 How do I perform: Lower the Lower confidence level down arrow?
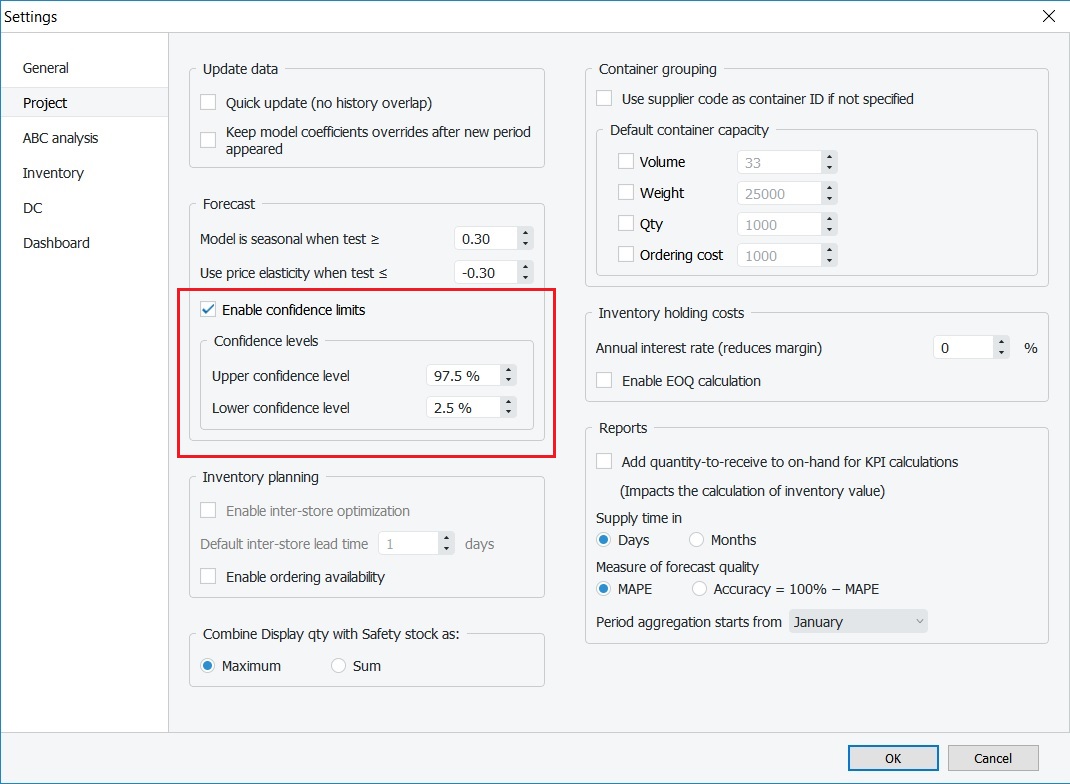[509, 412]
